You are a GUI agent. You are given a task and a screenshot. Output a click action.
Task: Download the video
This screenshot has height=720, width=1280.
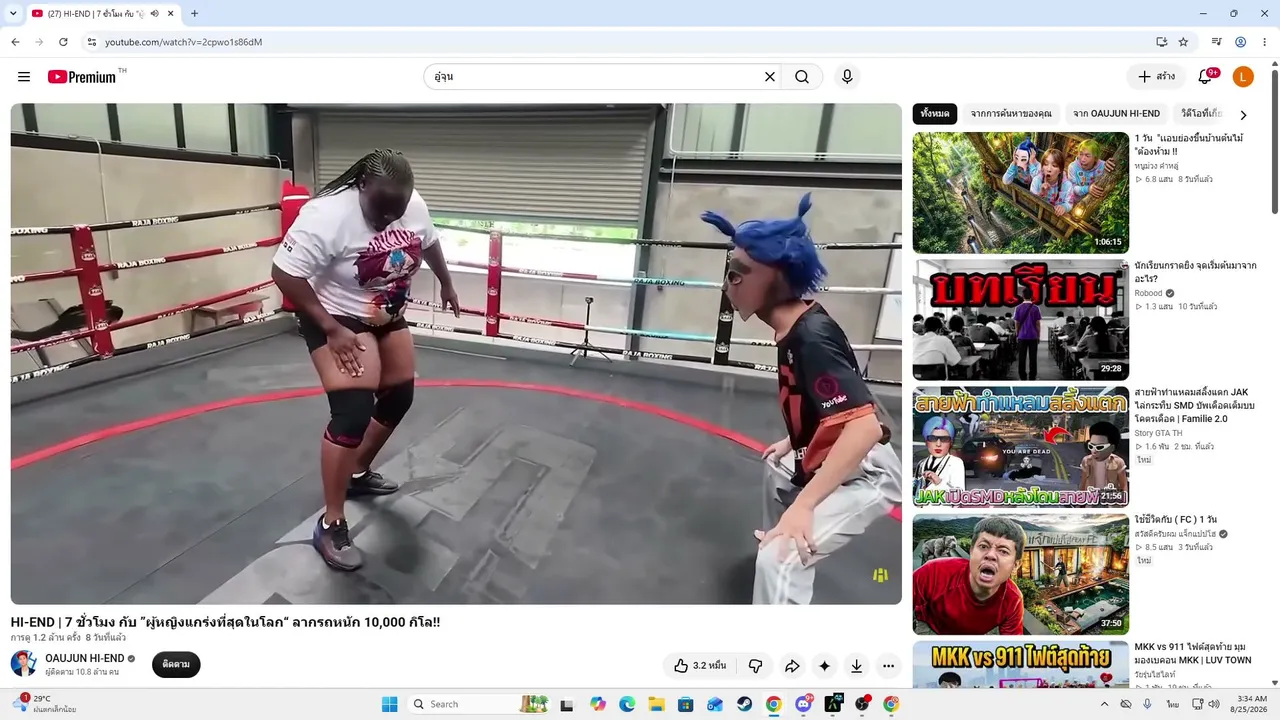tap(857, 666)
